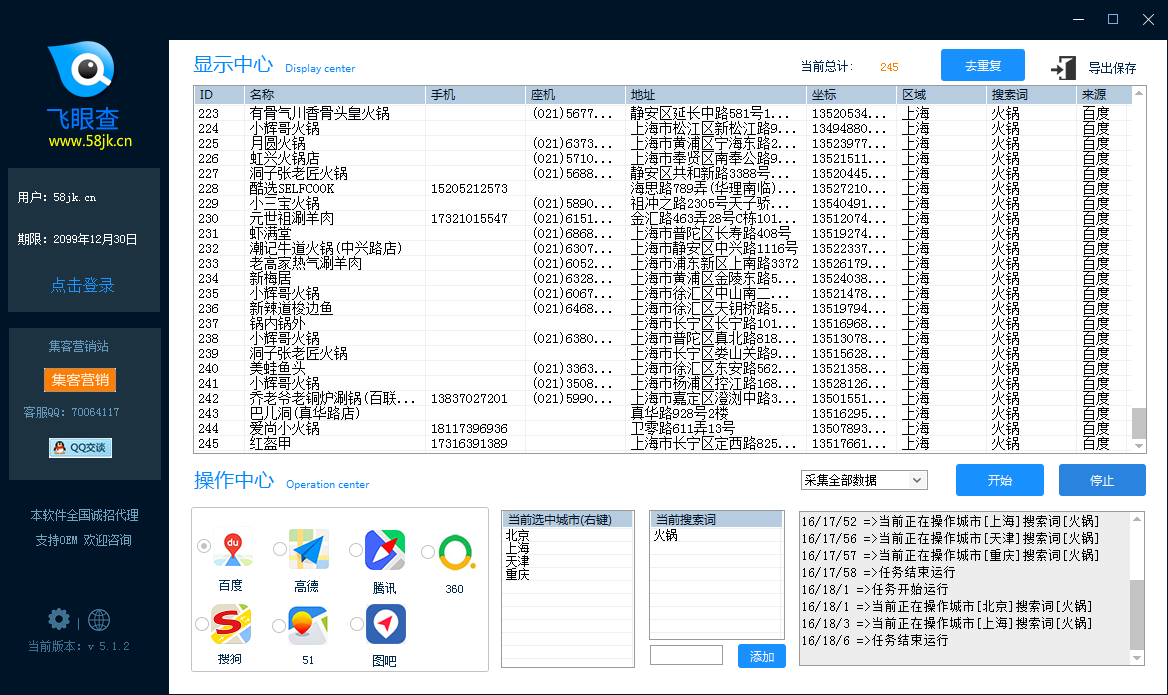The width and height of the screenshot is (1168, 695).
Task: Select the 360 radio button
Action: pyautogui.click(x=428, y=552)
